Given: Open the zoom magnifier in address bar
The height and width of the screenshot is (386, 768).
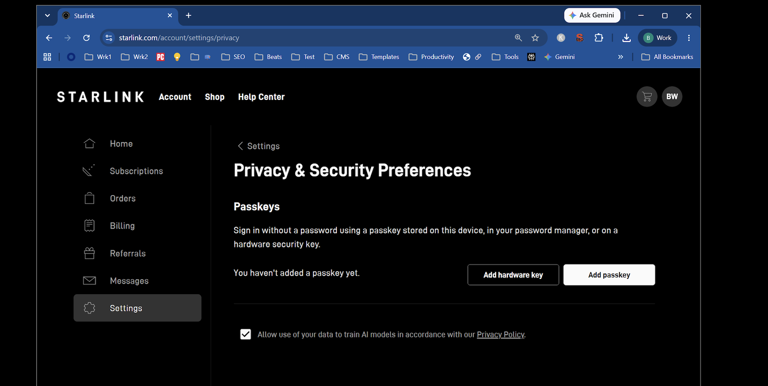Looking at the screenshot, I should [x=518, y=38].
